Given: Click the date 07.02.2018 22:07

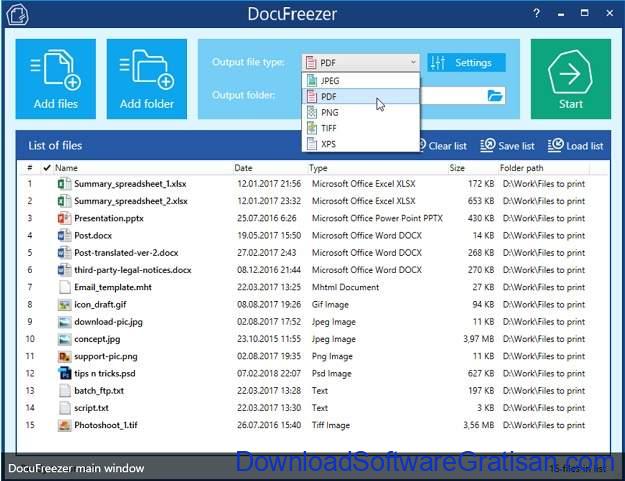Looking at the screenshot, I should [x=269, y=373].
